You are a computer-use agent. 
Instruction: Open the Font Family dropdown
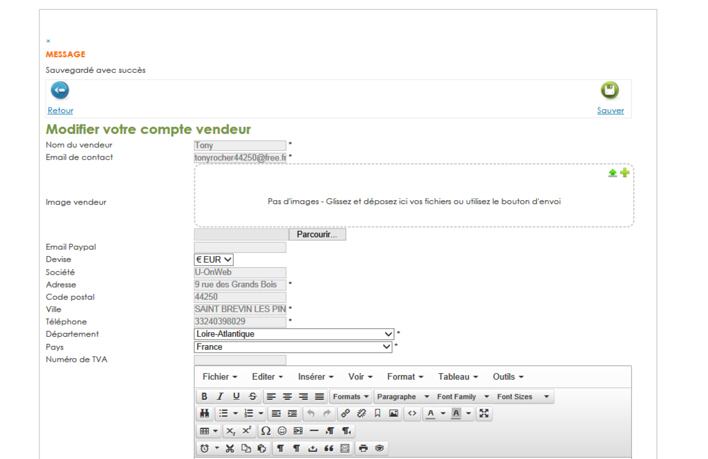[x=463, y=396]
